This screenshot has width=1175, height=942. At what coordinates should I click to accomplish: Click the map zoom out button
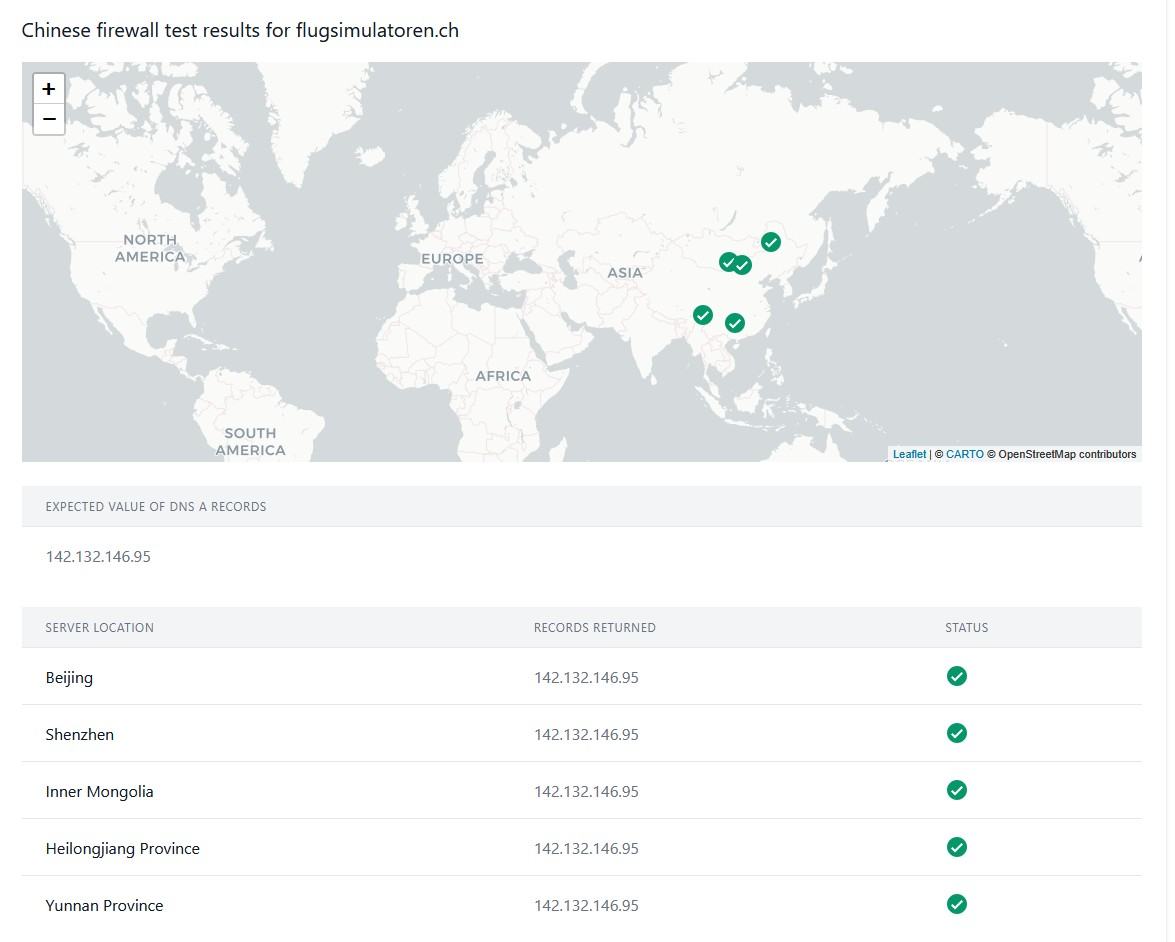click(48, 119)
